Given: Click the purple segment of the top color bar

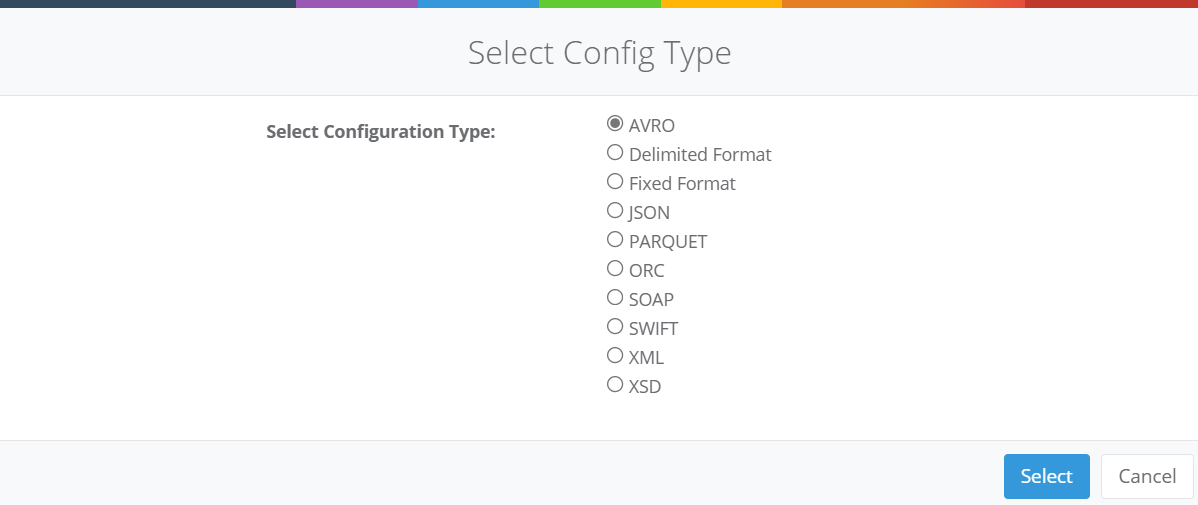Looking at the screenshot, I should pos(356,3).
